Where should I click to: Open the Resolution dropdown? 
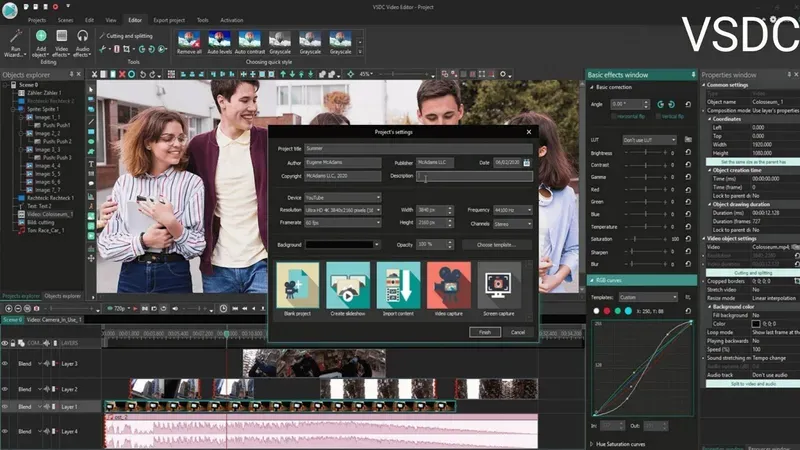pos(342,210)
